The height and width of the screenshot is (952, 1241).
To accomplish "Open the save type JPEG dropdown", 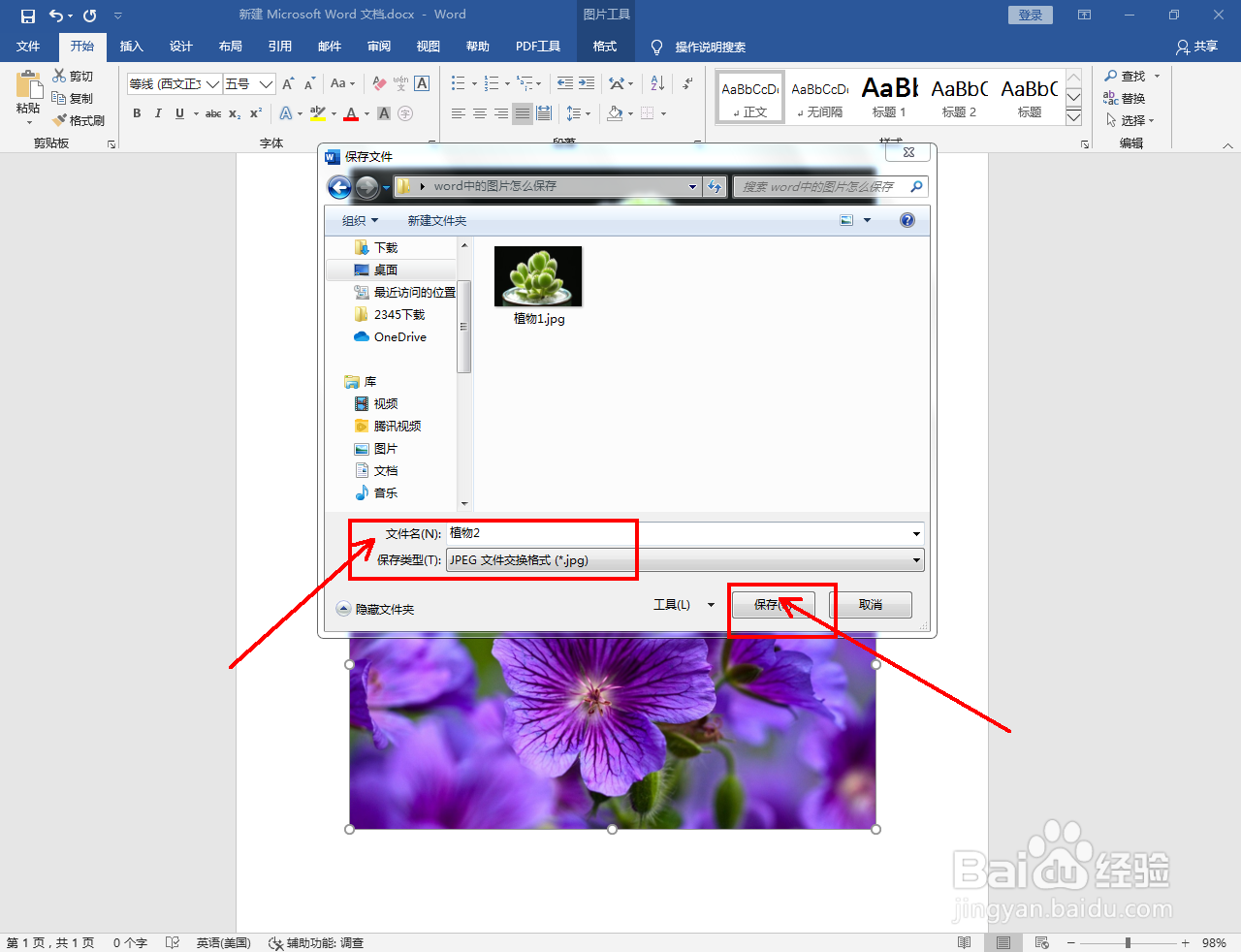I will click(684, 560).
